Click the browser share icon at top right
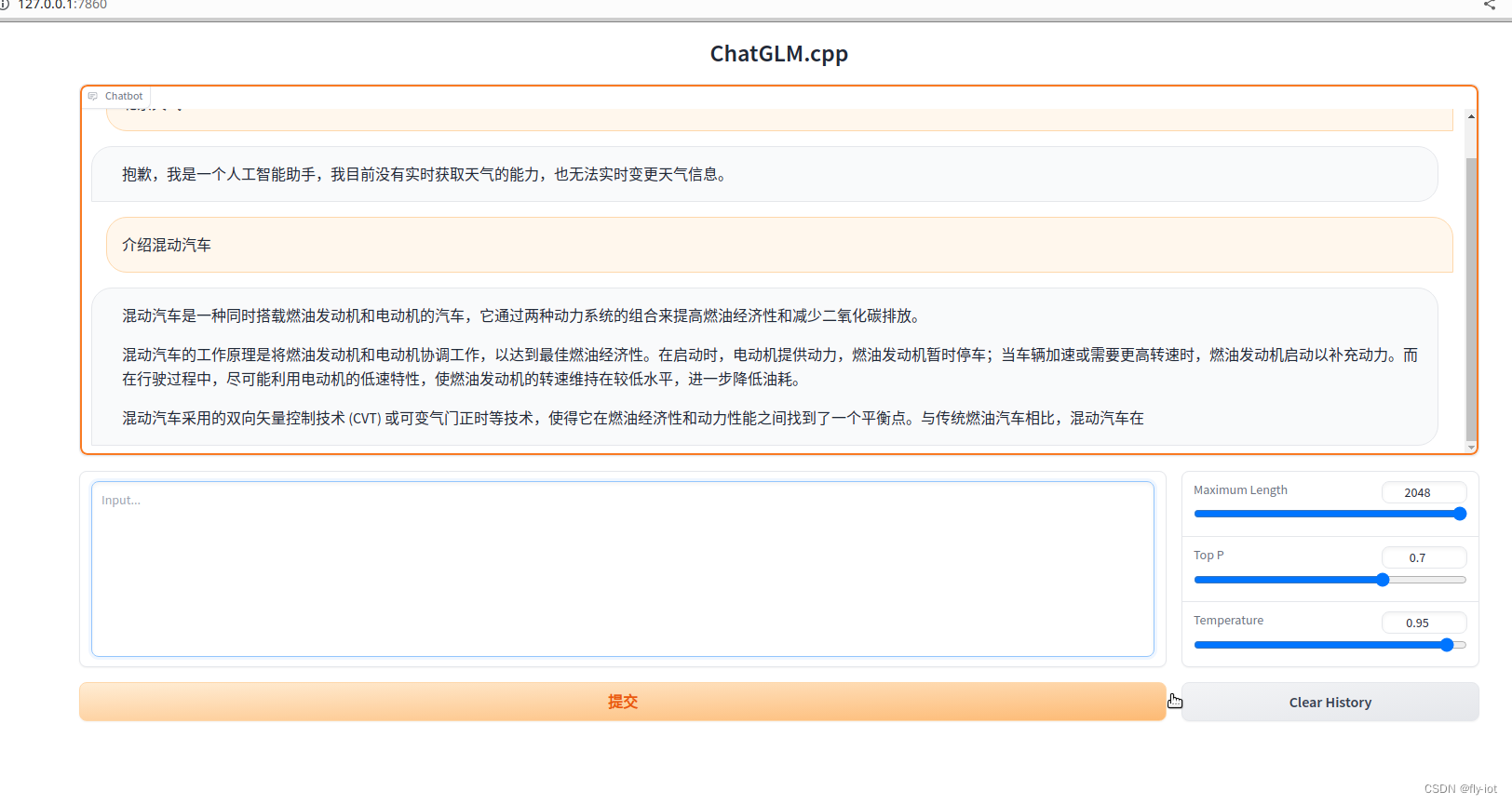The width and height of the screenshot is (1512, 804). tap(1489, 5)
